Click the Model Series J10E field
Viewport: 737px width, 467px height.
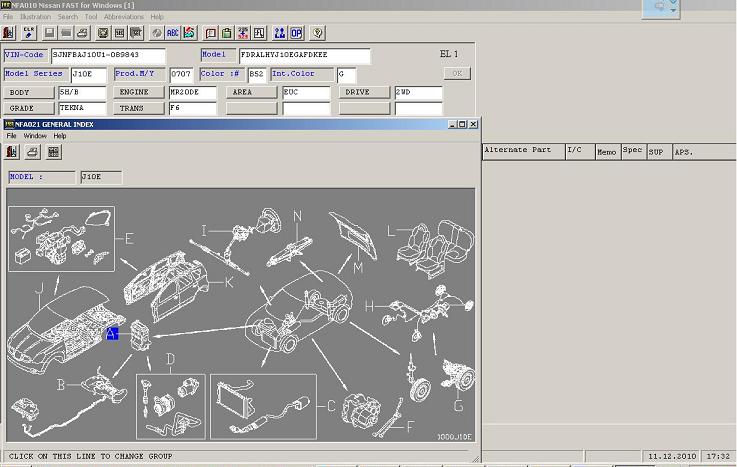88,75
